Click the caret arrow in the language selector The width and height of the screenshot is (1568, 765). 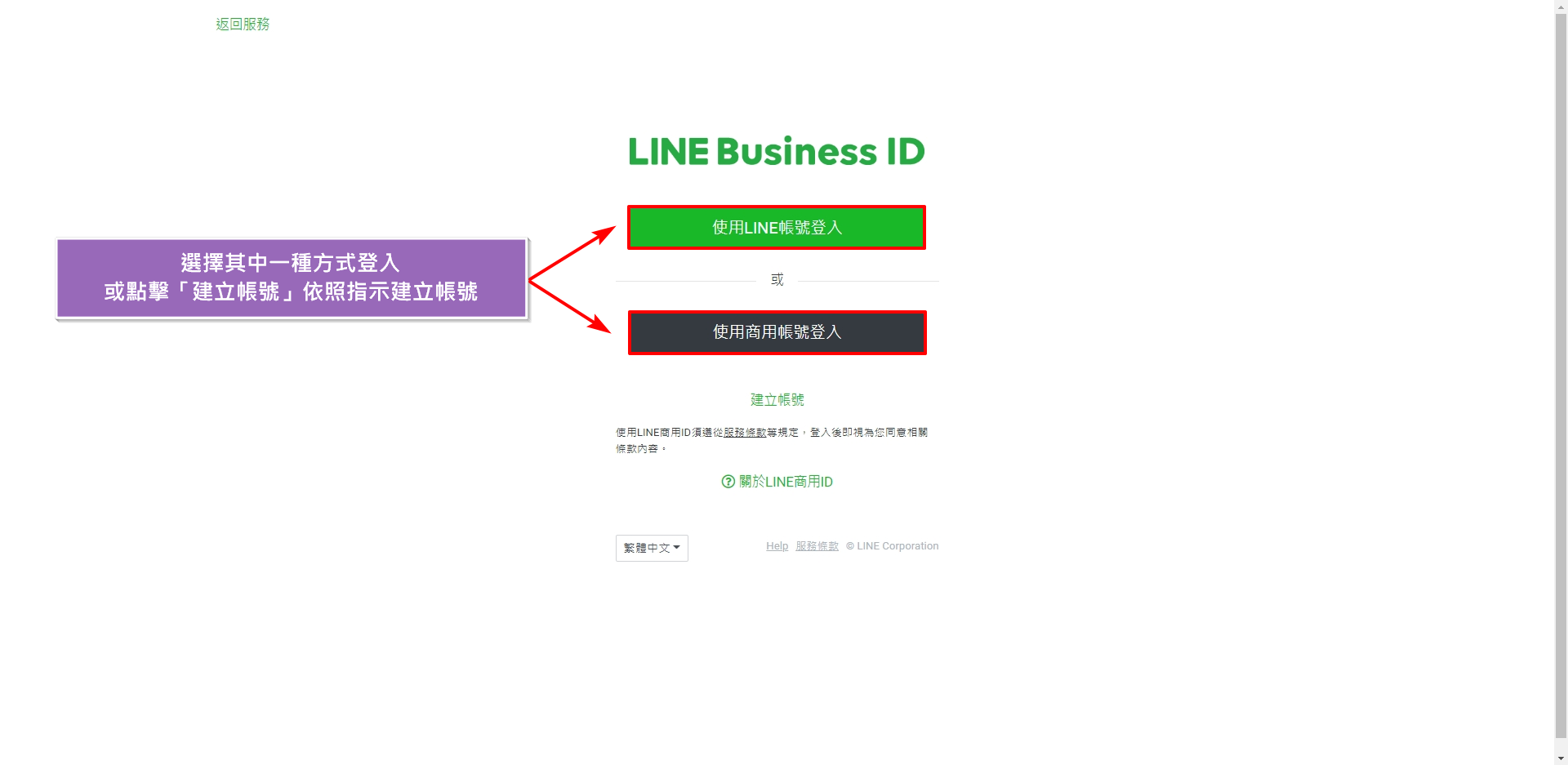(677, 548)
